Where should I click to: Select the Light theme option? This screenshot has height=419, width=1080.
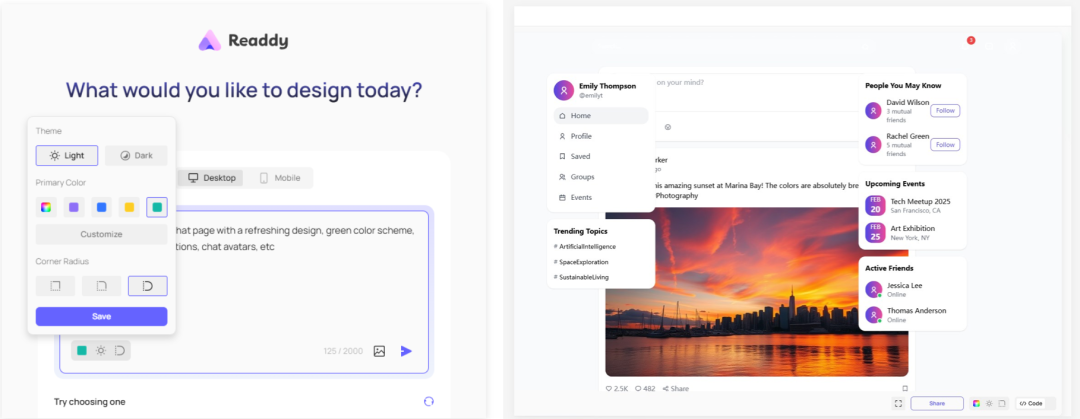(x=67, y=156)
